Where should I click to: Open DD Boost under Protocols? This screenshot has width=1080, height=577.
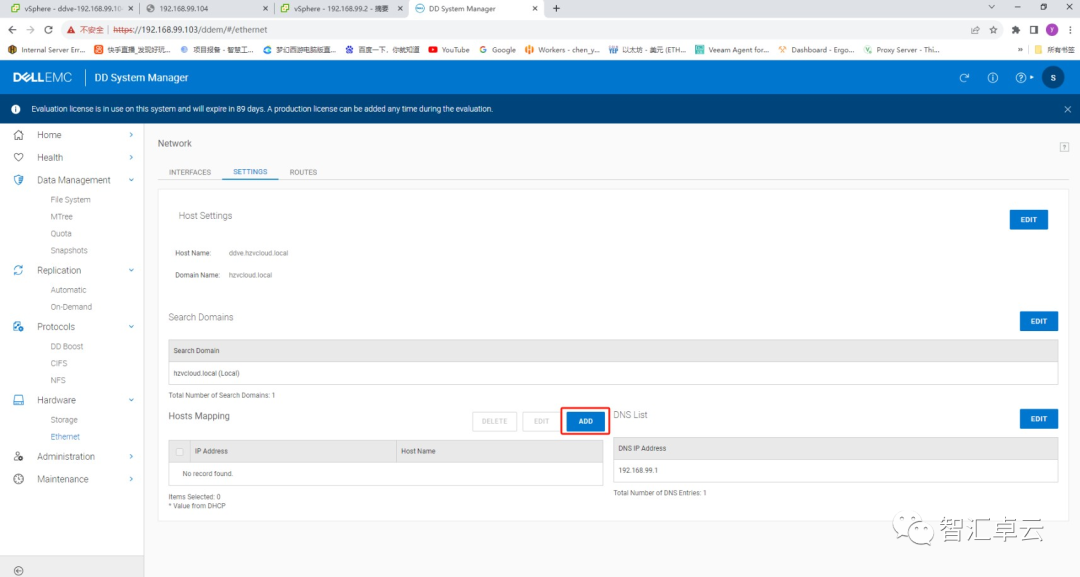pos(67,346)
